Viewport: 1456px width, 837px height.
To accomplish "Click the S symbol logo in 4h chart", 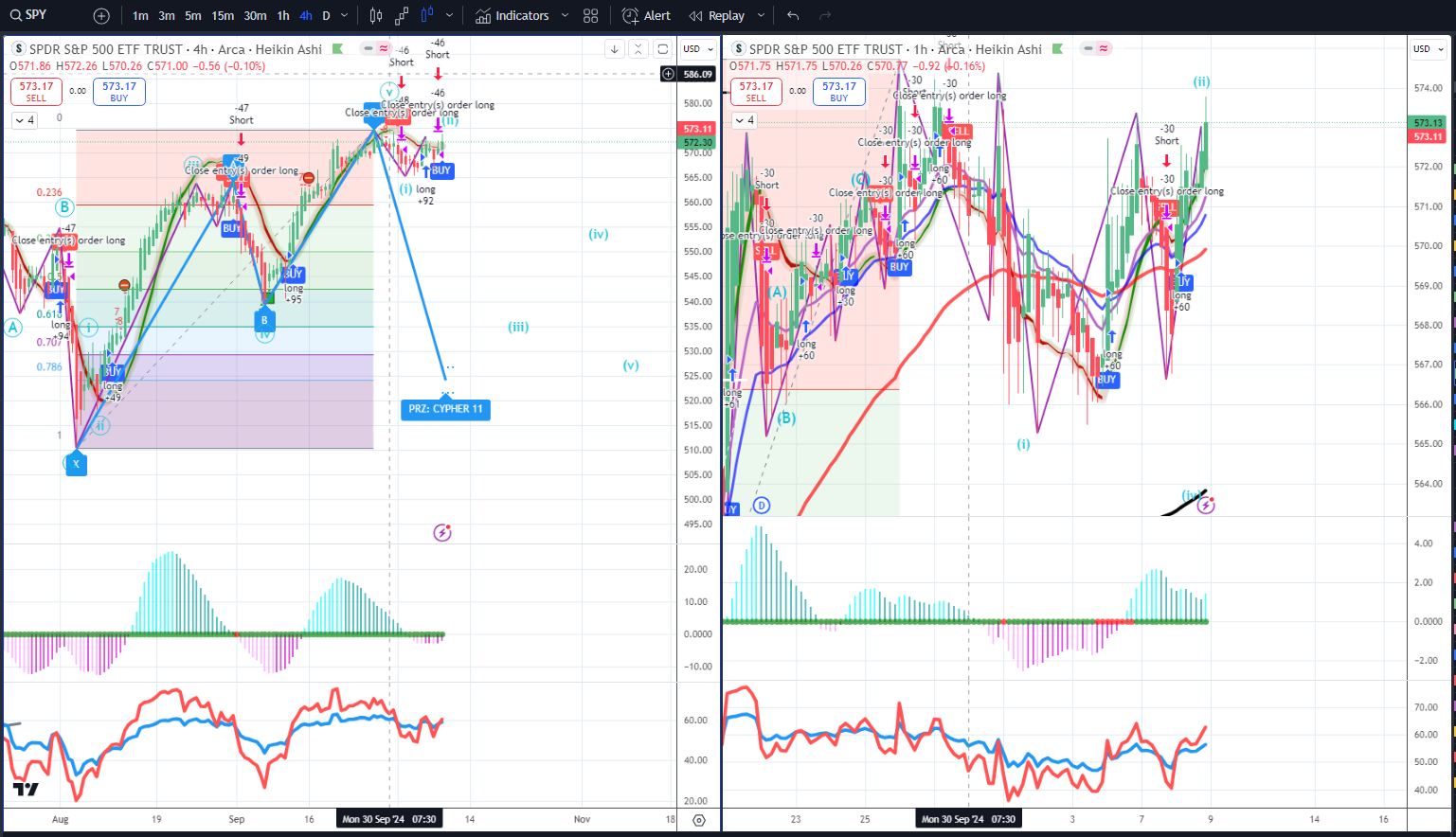I will [18, 49].
